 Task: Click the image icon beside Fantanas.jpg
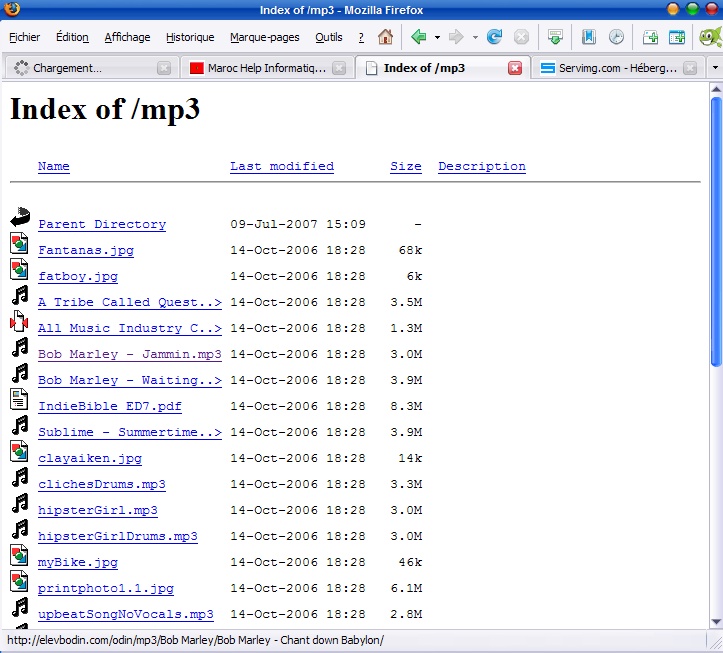19,243
